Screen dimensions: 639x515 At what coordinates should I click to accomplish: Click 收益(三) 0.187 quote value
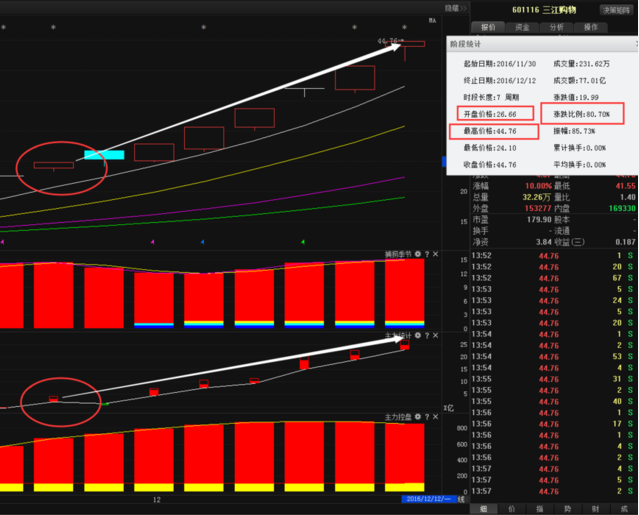tap(626, 242)
